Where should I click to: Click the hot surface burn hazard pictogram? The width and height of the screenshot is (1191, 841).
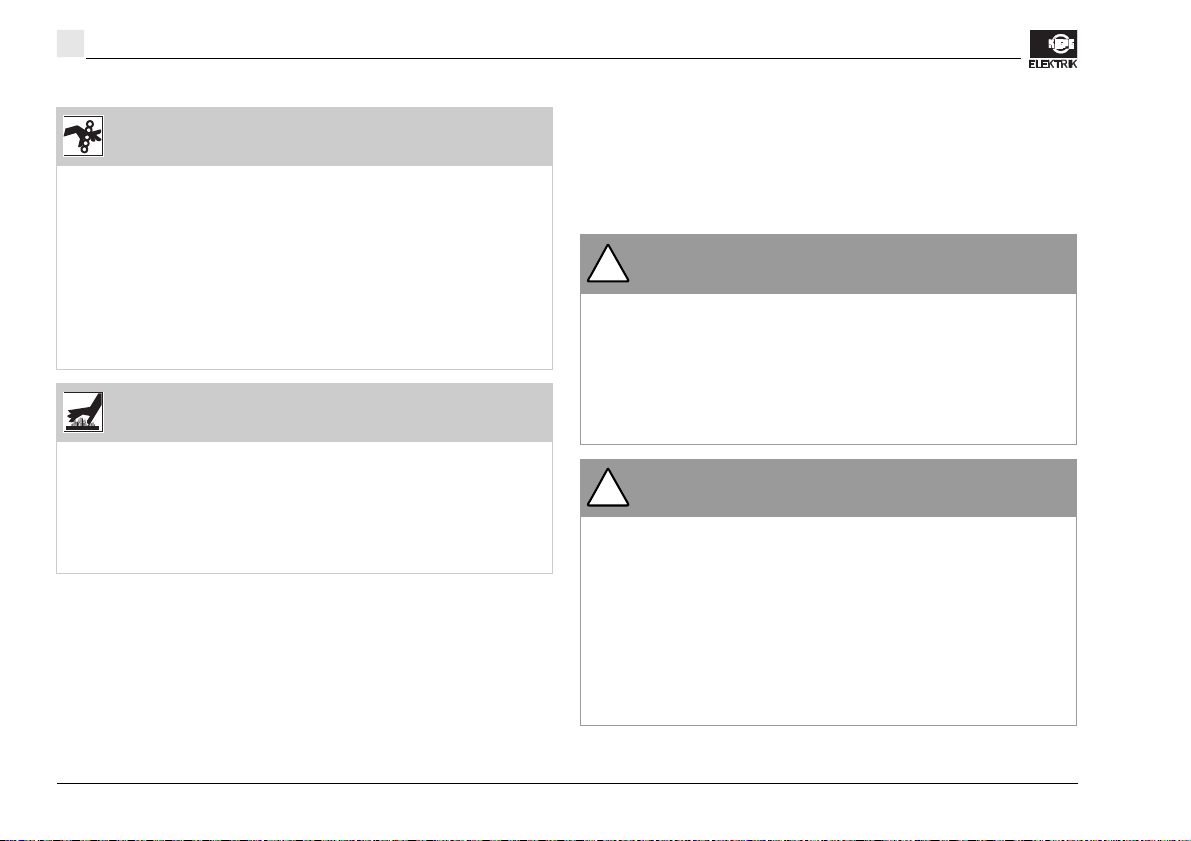coord(83,412)
